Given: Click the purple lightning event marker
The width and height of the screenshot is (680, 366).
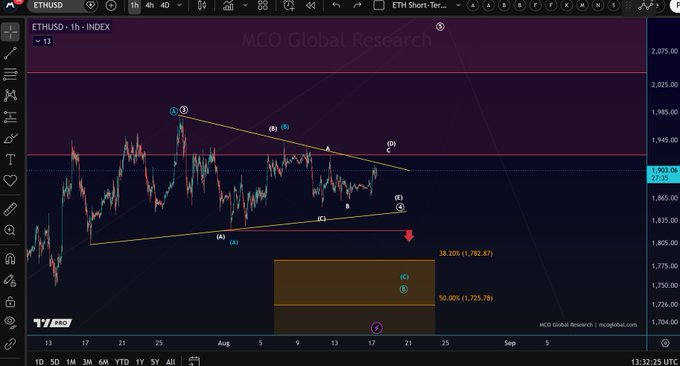Looking at the screenshot, I should (x=376, y=328).
